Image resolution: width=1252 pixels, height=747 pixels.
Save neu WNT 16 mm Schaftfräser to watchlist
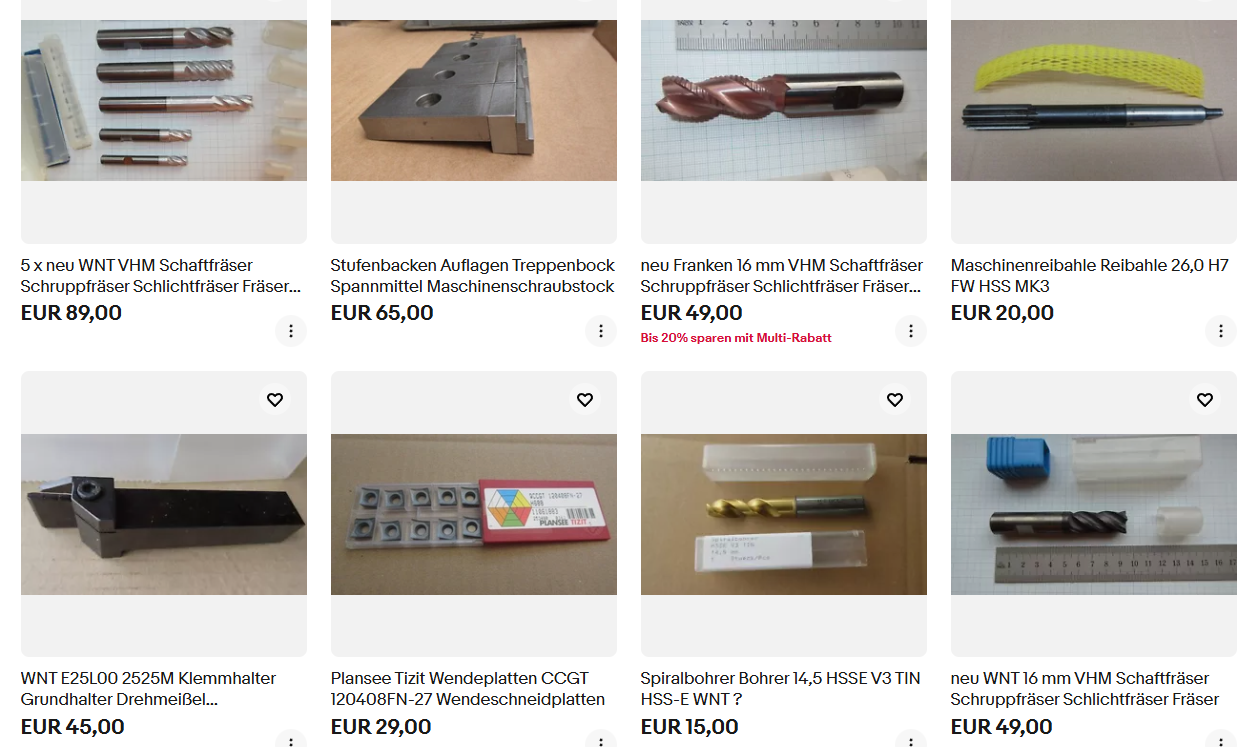(x=1205, y=400)
